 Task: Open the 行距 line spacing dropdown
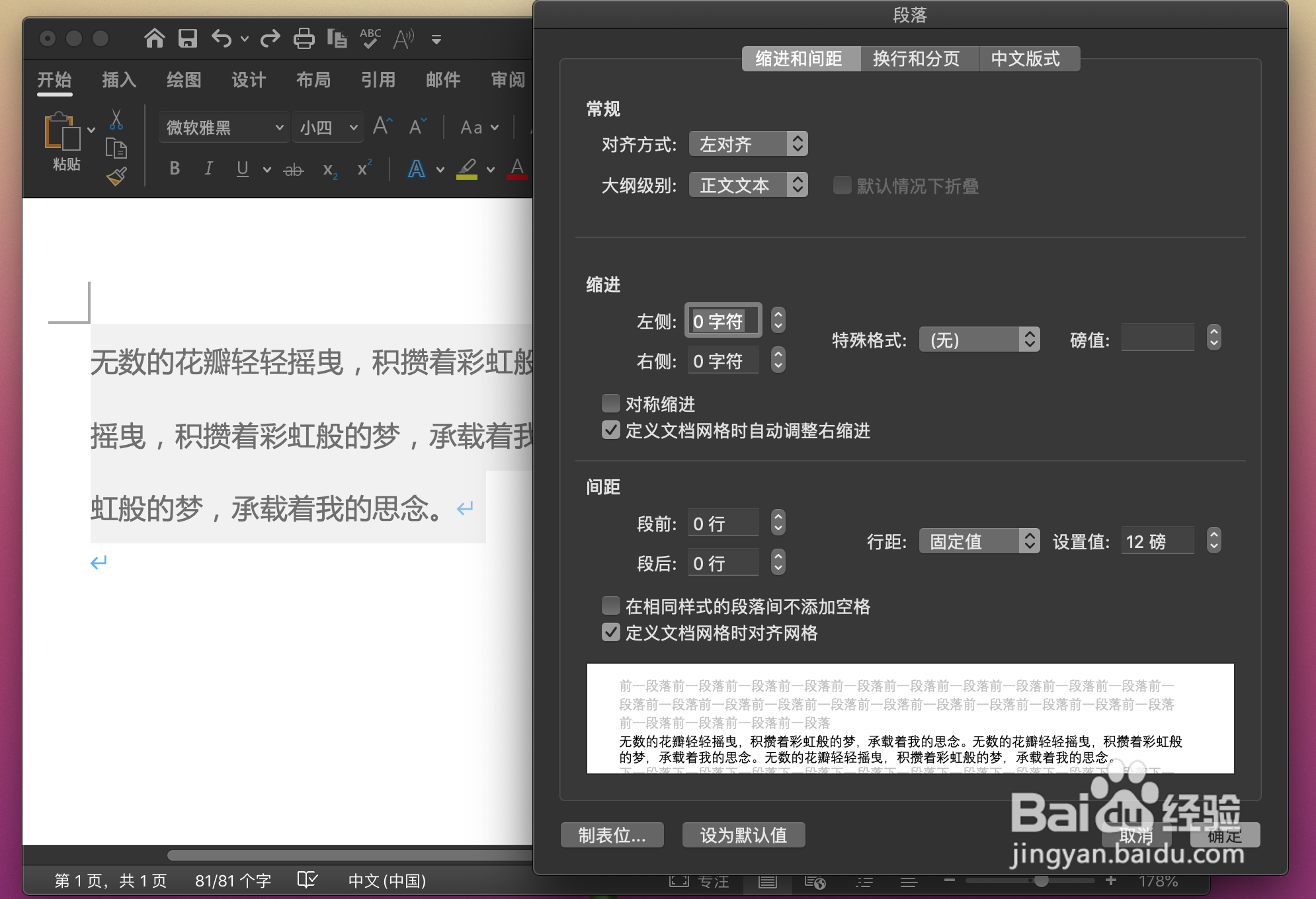pyautogui.click(x=979, y=541)
